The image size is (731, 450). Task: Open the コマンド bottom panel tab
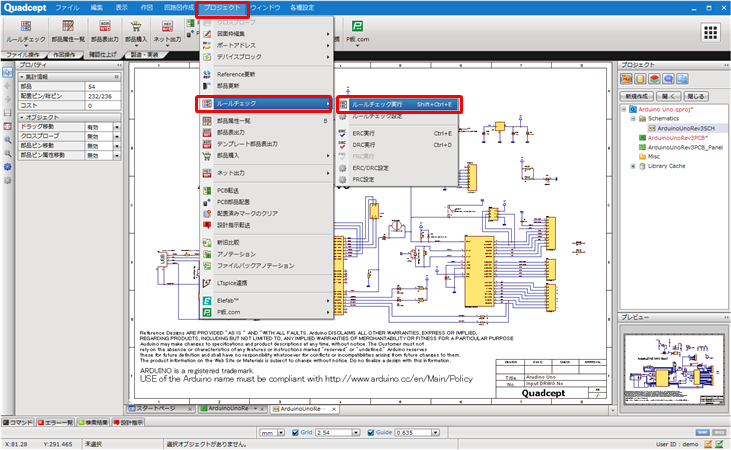coord(18,422)
